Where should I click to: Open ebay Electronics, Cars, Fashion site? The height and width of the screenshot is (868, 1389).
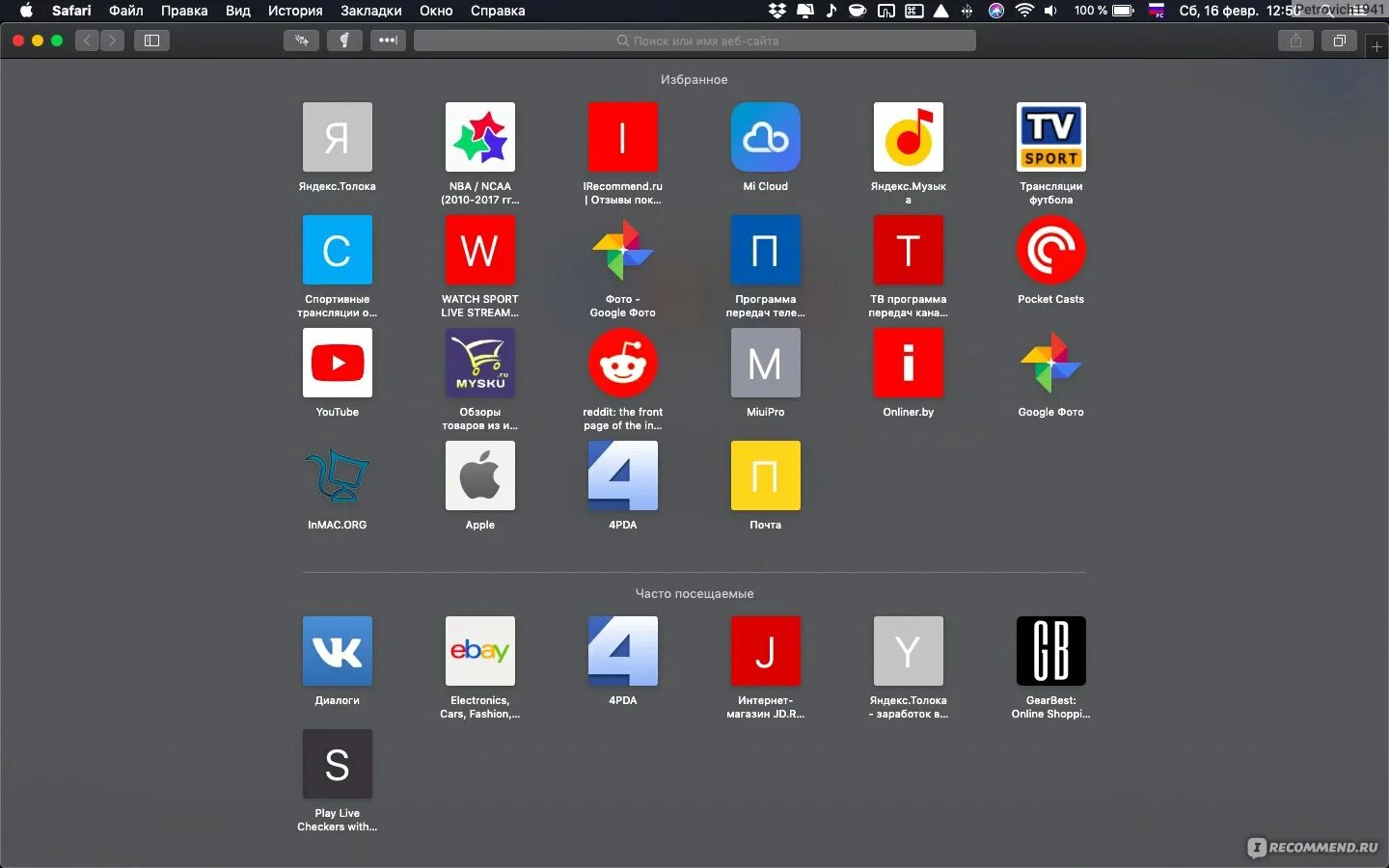[x=479, y=651]
